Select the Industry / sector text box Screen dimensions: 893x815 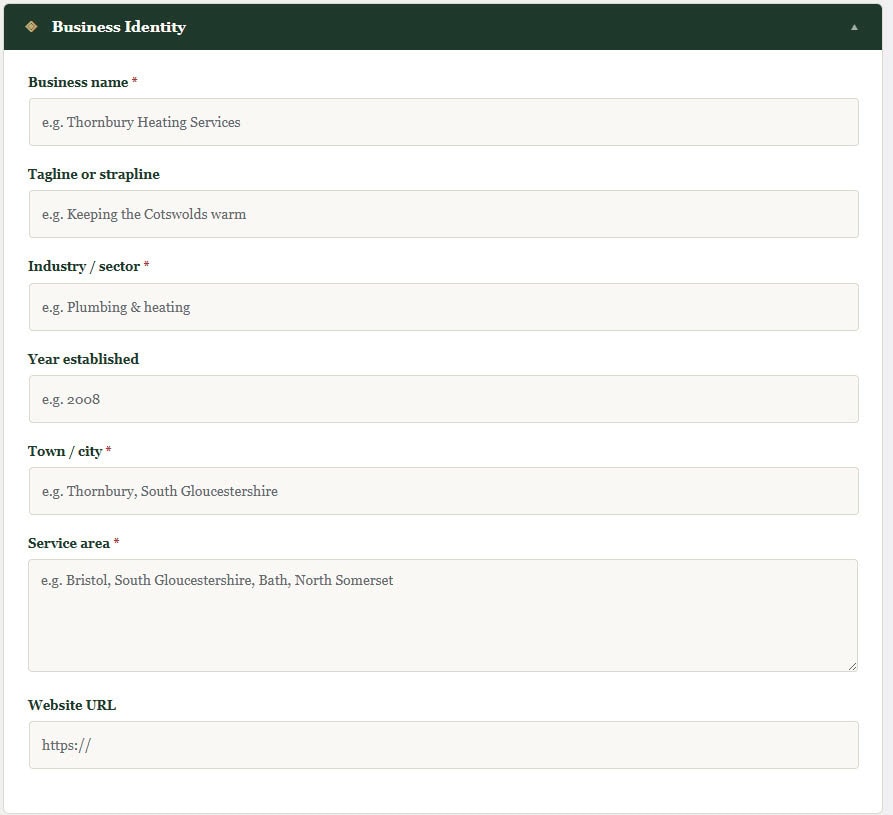[x=443, y=307]
